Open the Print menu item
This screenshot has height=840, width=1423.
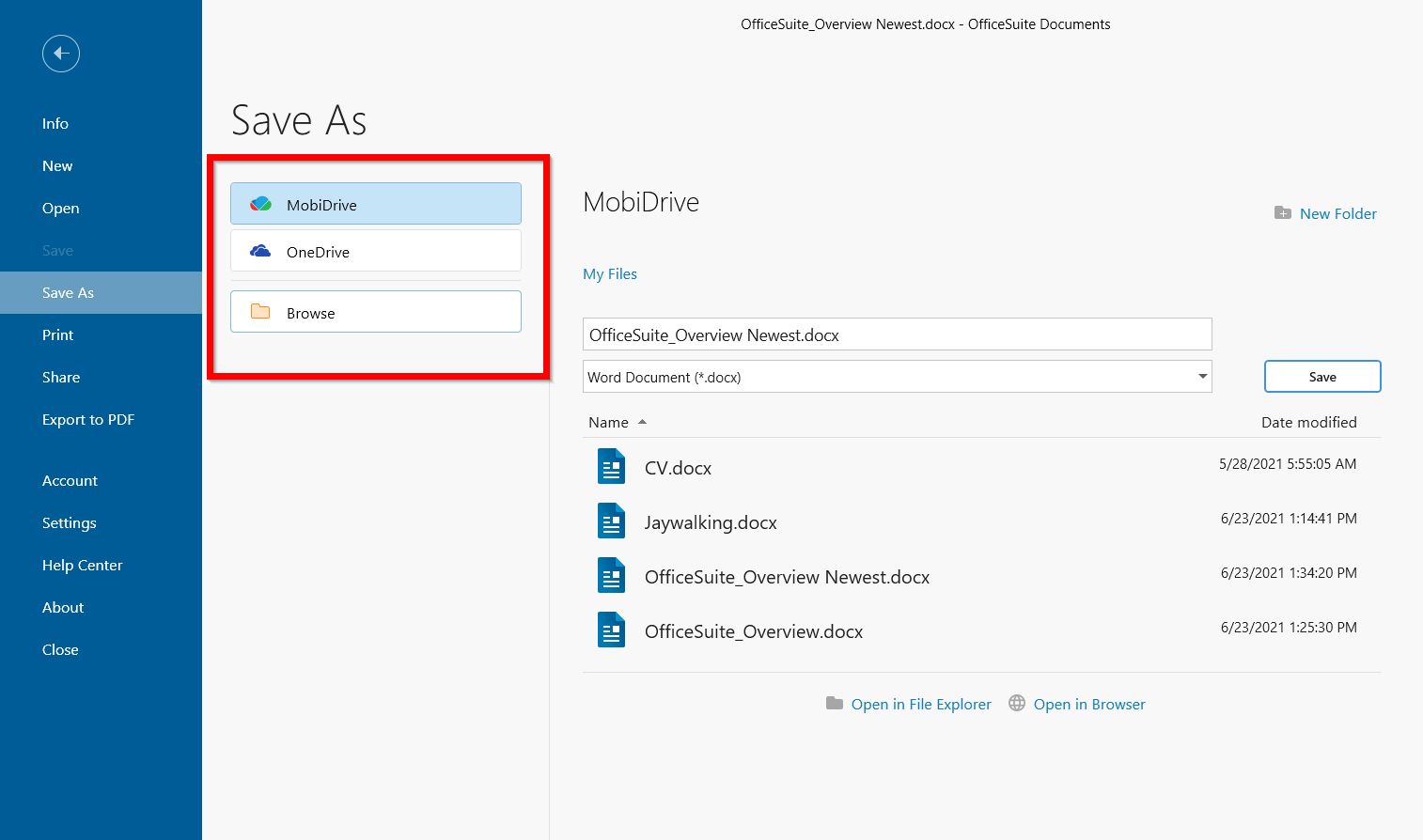coord(57,335)
